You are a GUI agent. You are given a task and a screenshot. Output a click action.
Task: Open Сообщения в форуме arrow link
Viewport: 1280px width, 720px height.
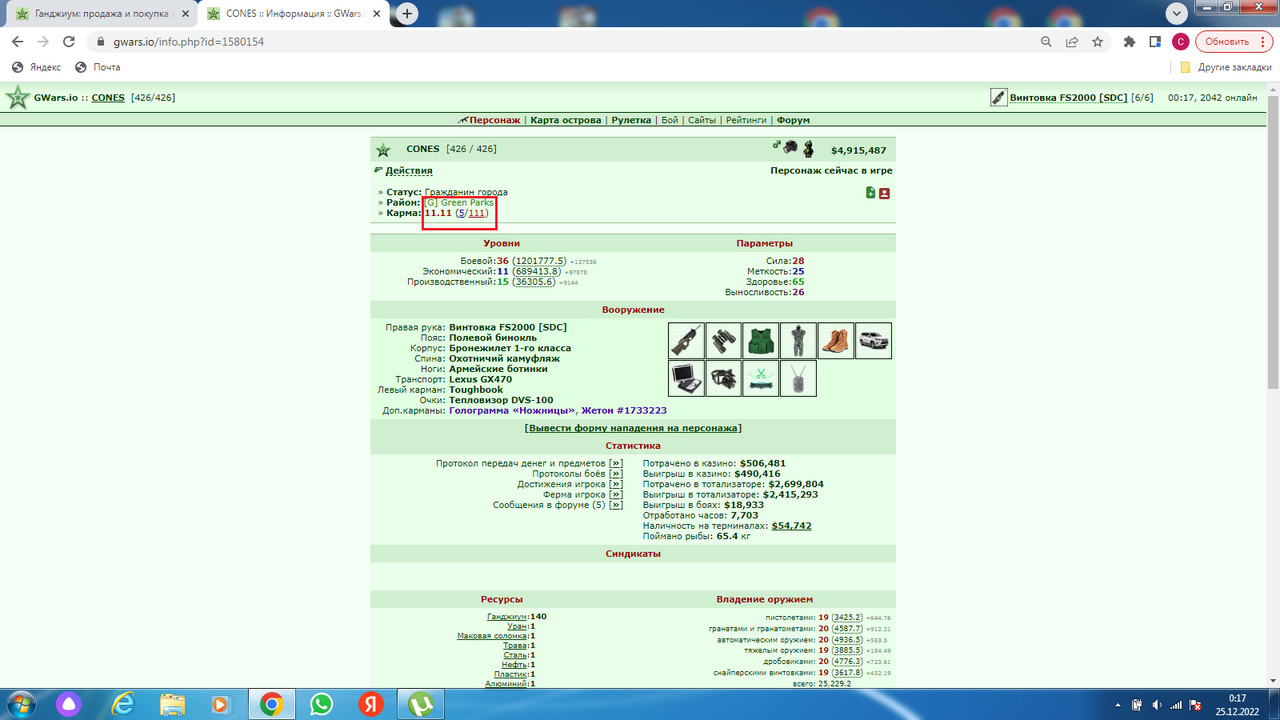tap(616, 505)
